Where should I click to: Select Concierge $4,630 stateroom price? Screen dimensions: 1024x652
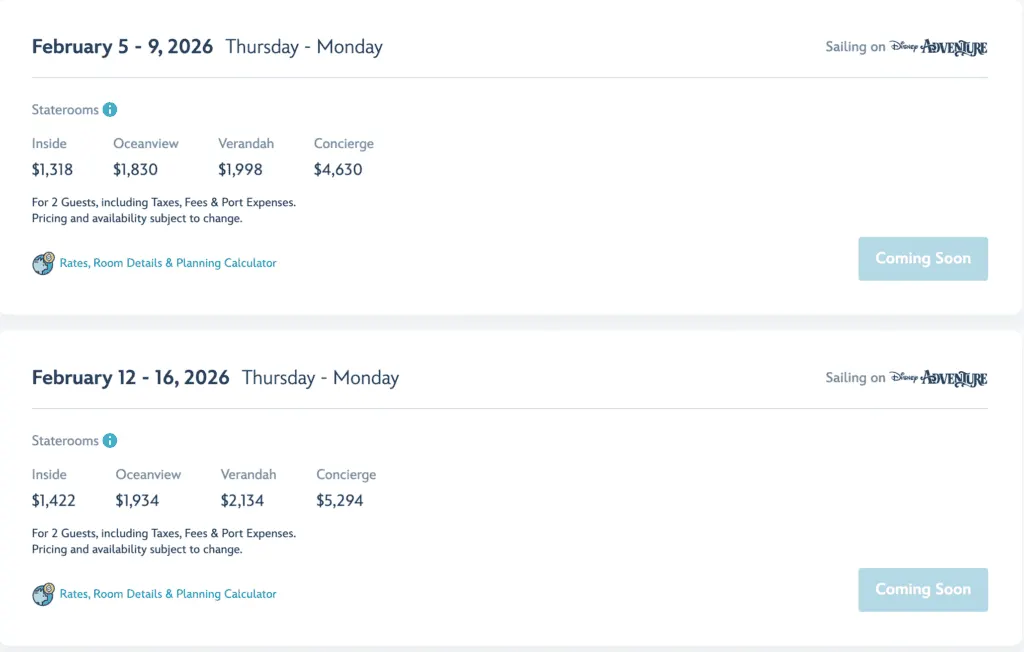tap(338, 170)
